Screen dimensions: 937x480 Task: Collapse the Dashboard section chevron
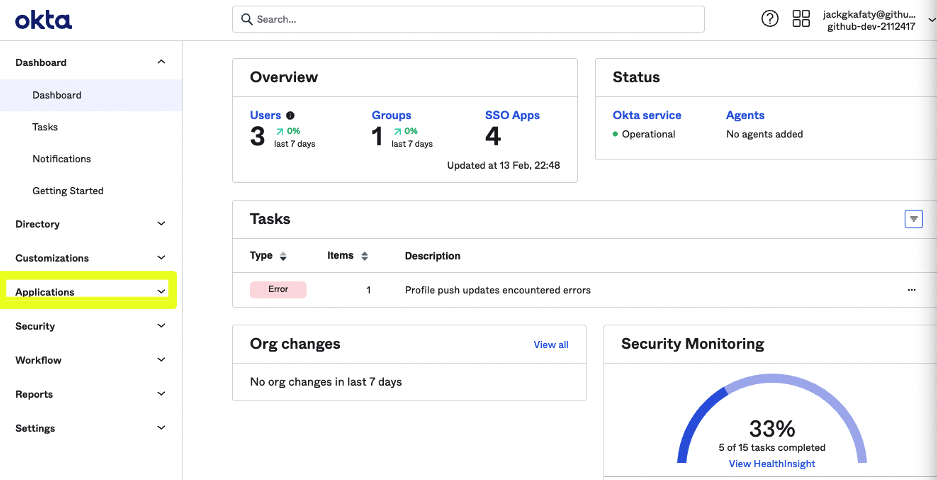[x=161, y=62]
